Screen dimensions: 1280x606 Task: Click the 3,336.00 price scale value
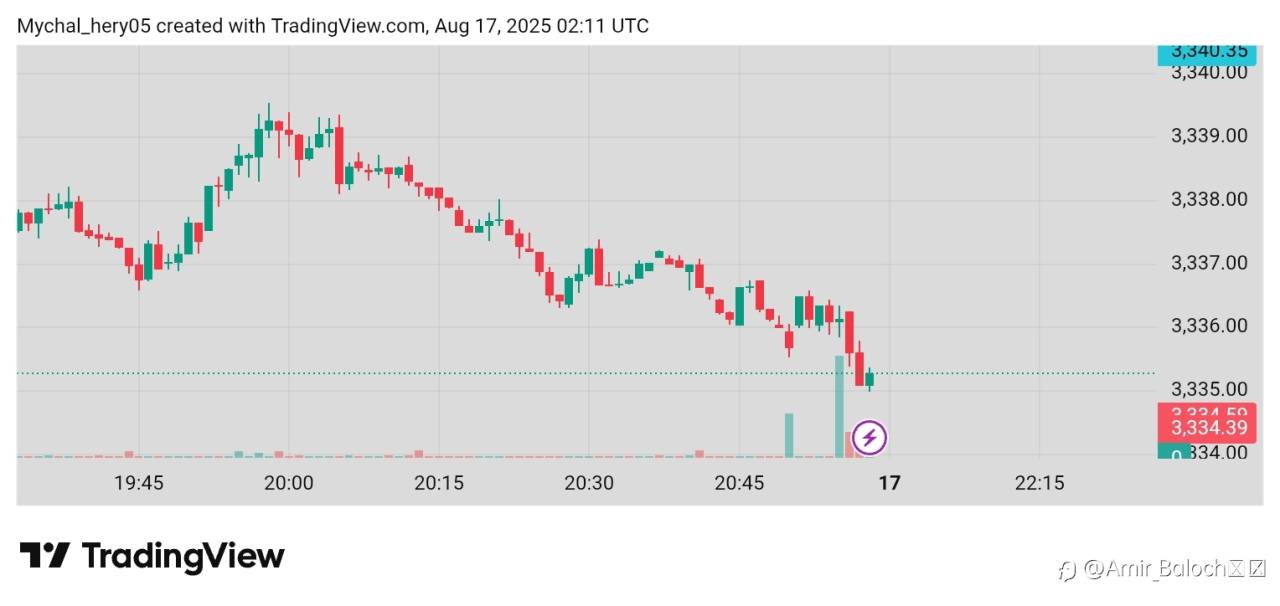1209,326
